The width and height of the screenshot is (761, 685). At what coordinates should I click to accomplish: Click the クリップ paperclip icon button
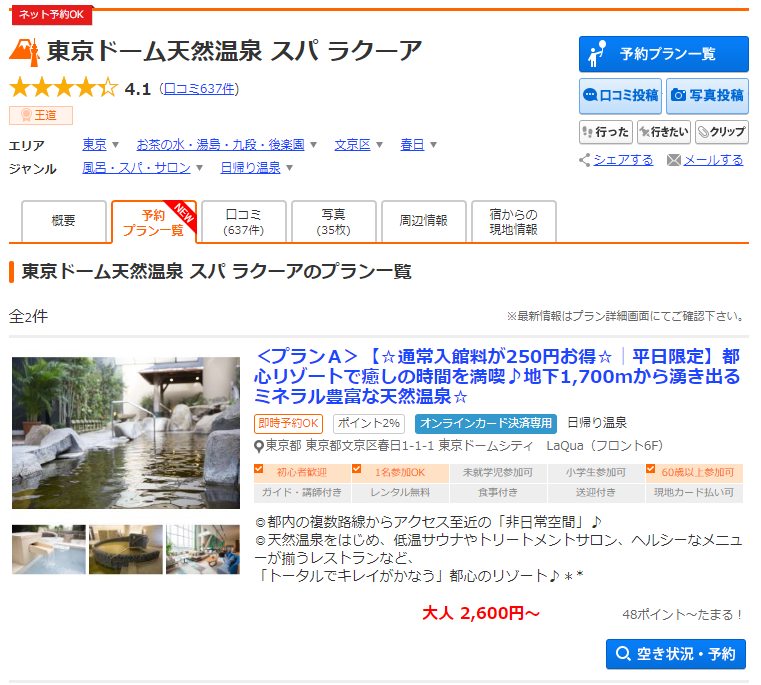pyautogui.click(x=721, y=132)
